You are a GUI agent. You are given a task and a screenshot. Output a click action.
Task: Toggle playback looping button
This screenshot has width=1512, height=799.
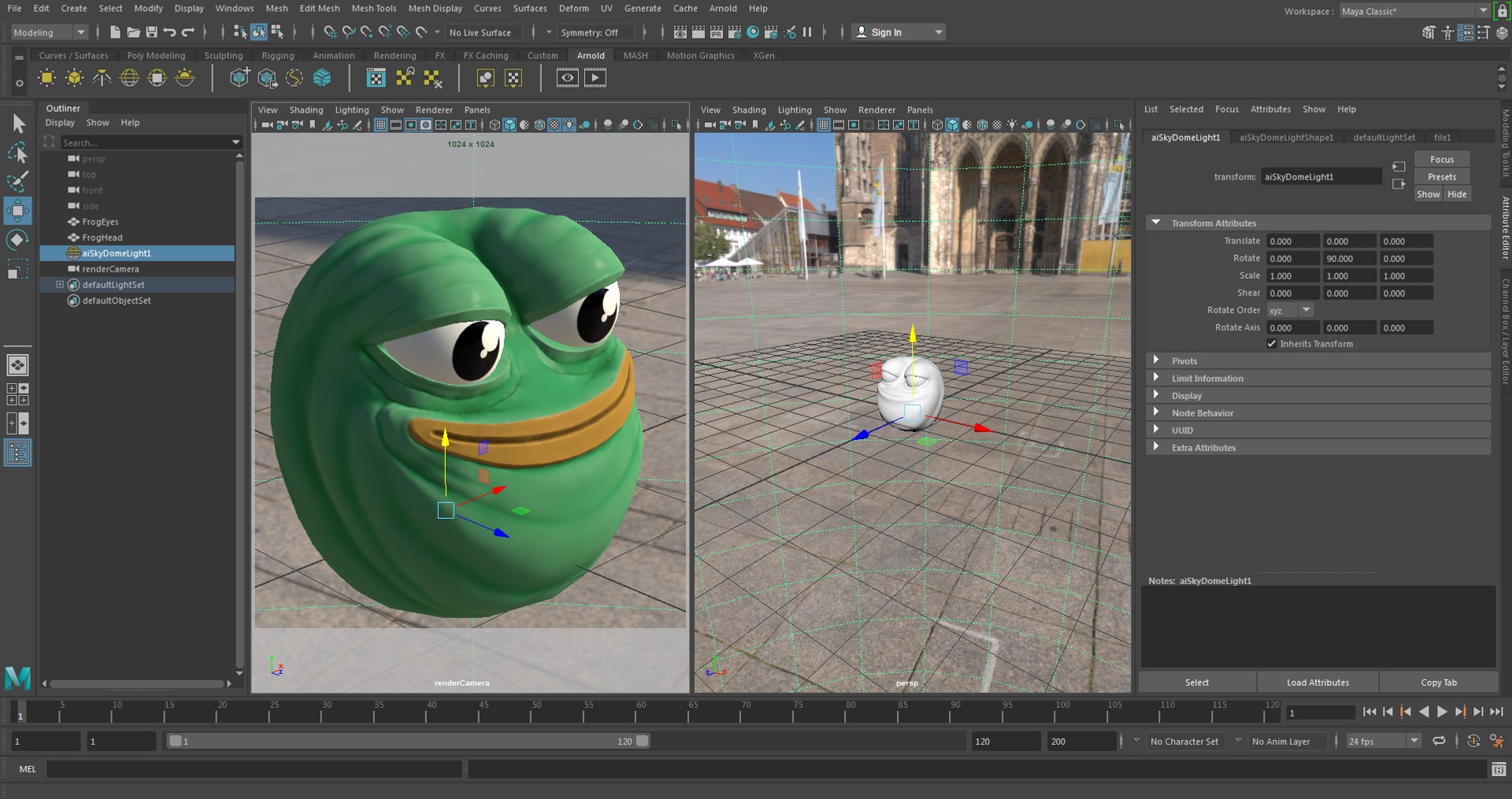(1439, 741)
